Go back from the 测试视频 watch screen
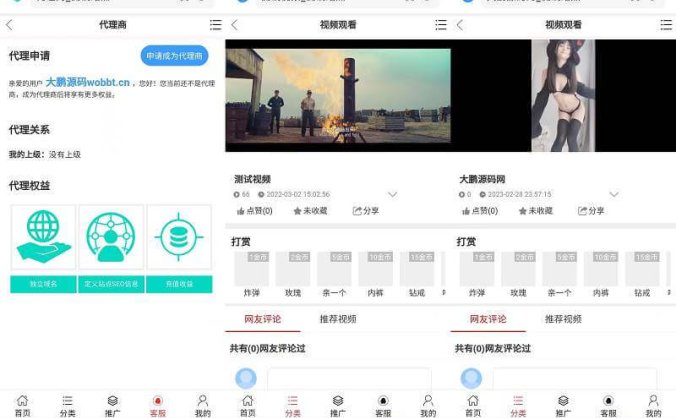This screenshot has height=418, width=676. point(235,25)
